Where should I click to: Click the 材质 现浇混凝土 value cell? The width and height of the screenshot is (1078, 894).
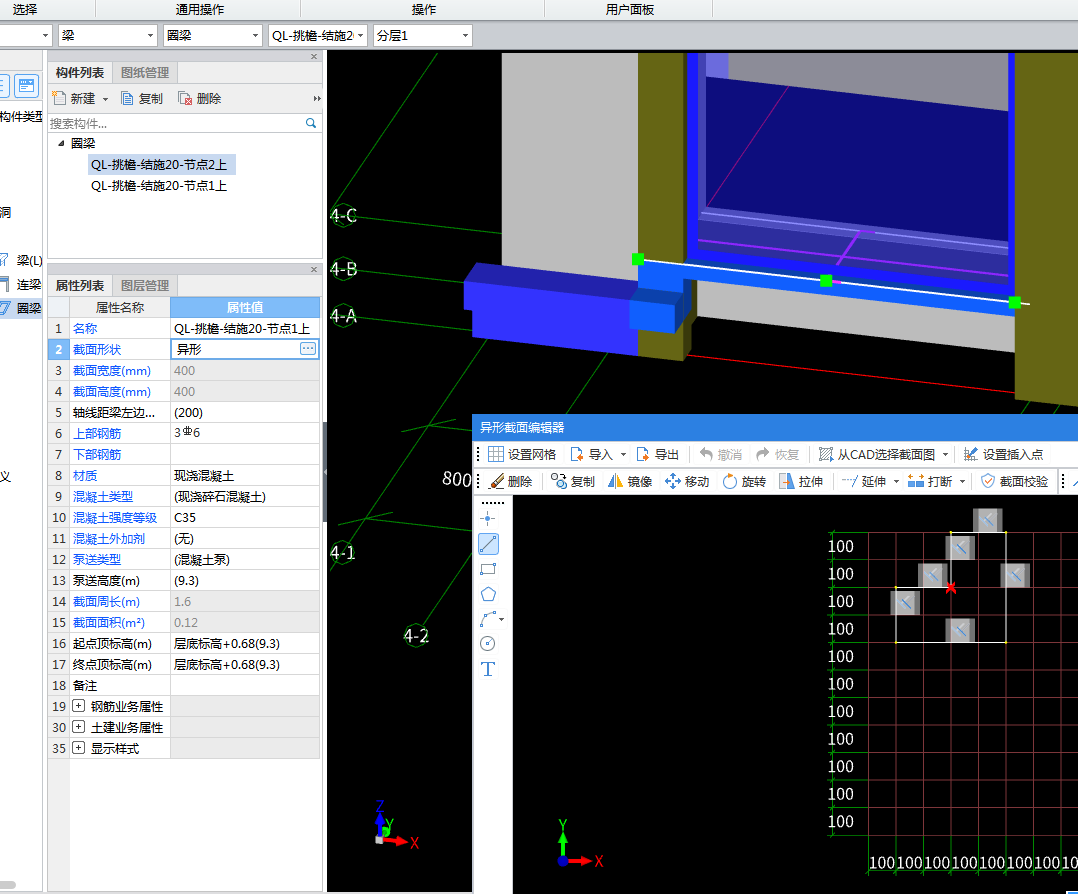(x=245, y=475)
